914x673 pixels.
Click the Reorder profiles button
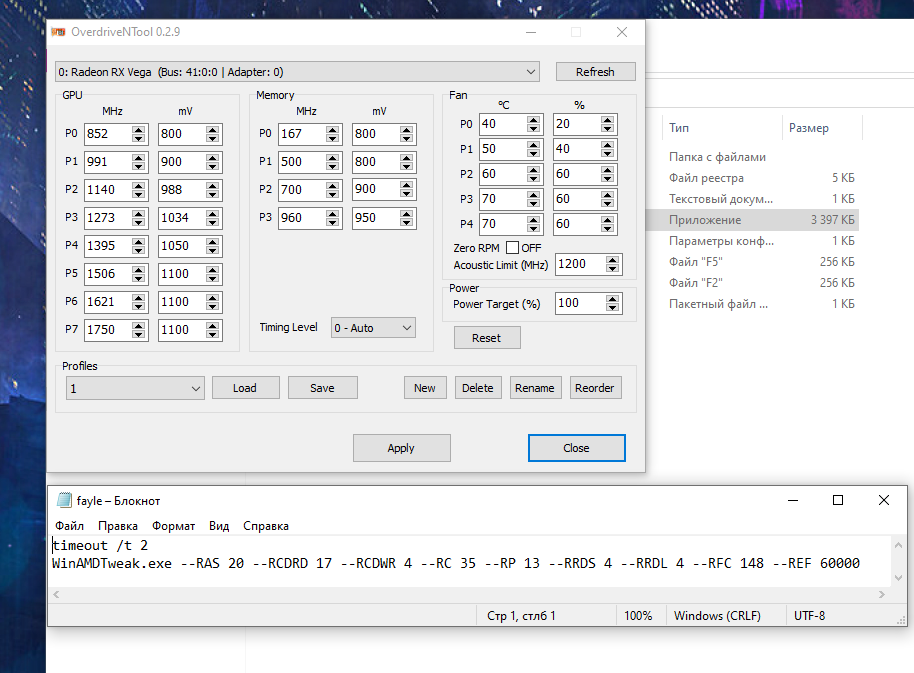click(595, 388)
